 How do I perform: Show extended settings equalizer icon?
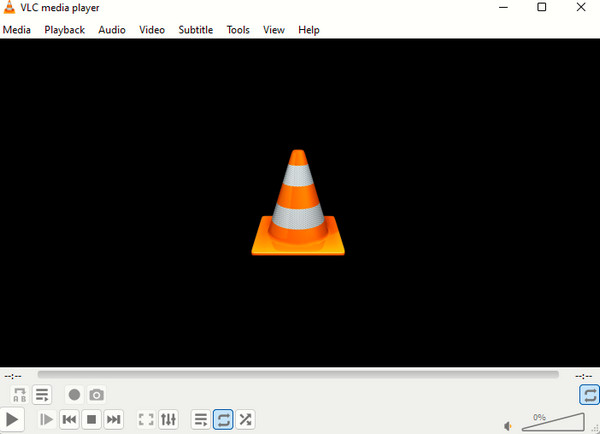168,419
